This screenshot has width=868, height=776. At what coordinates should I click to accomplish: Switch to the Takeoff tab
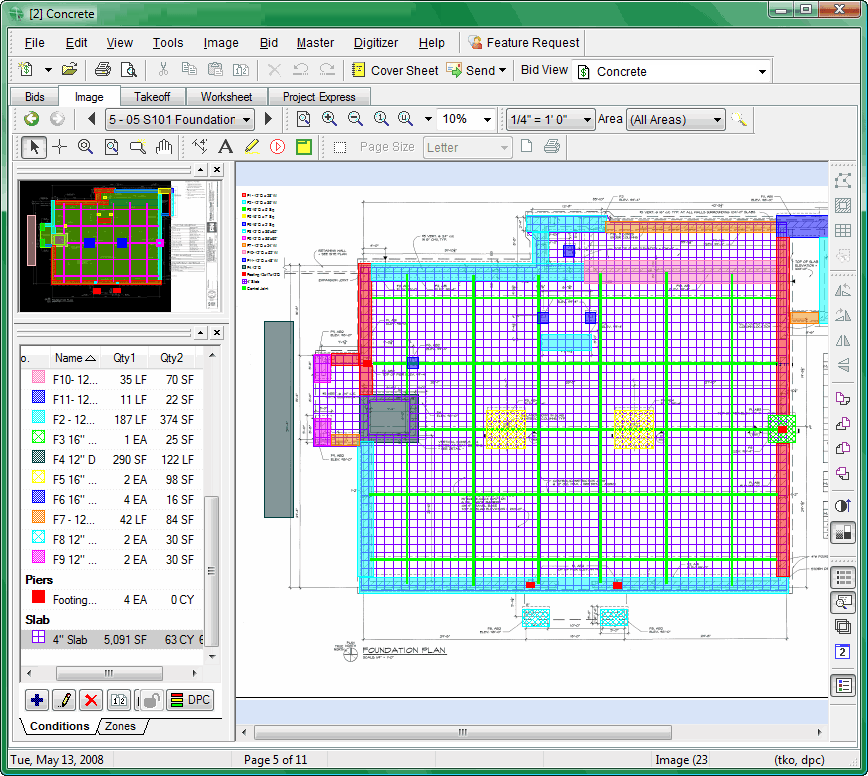pyautogui.click(x=152, y=97)
